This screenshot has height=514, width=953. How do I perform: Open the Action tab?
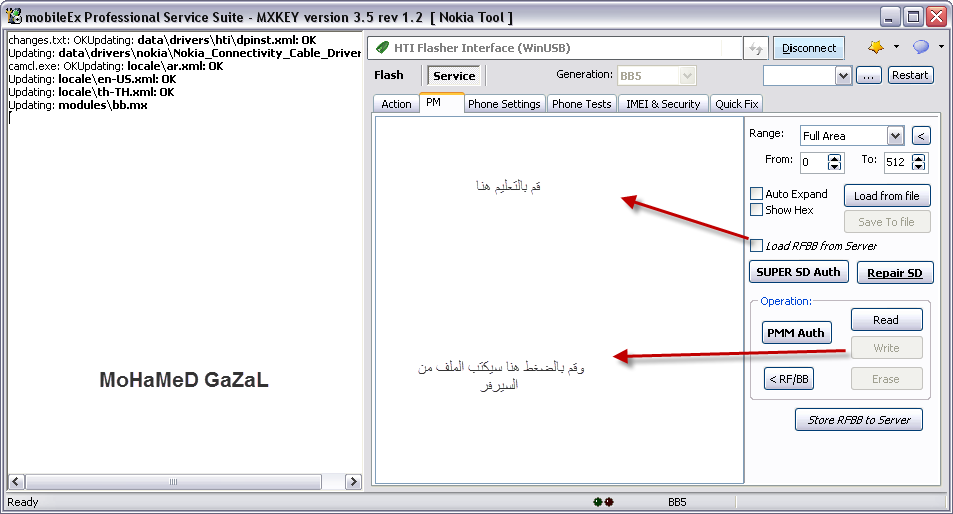[396, 104]
